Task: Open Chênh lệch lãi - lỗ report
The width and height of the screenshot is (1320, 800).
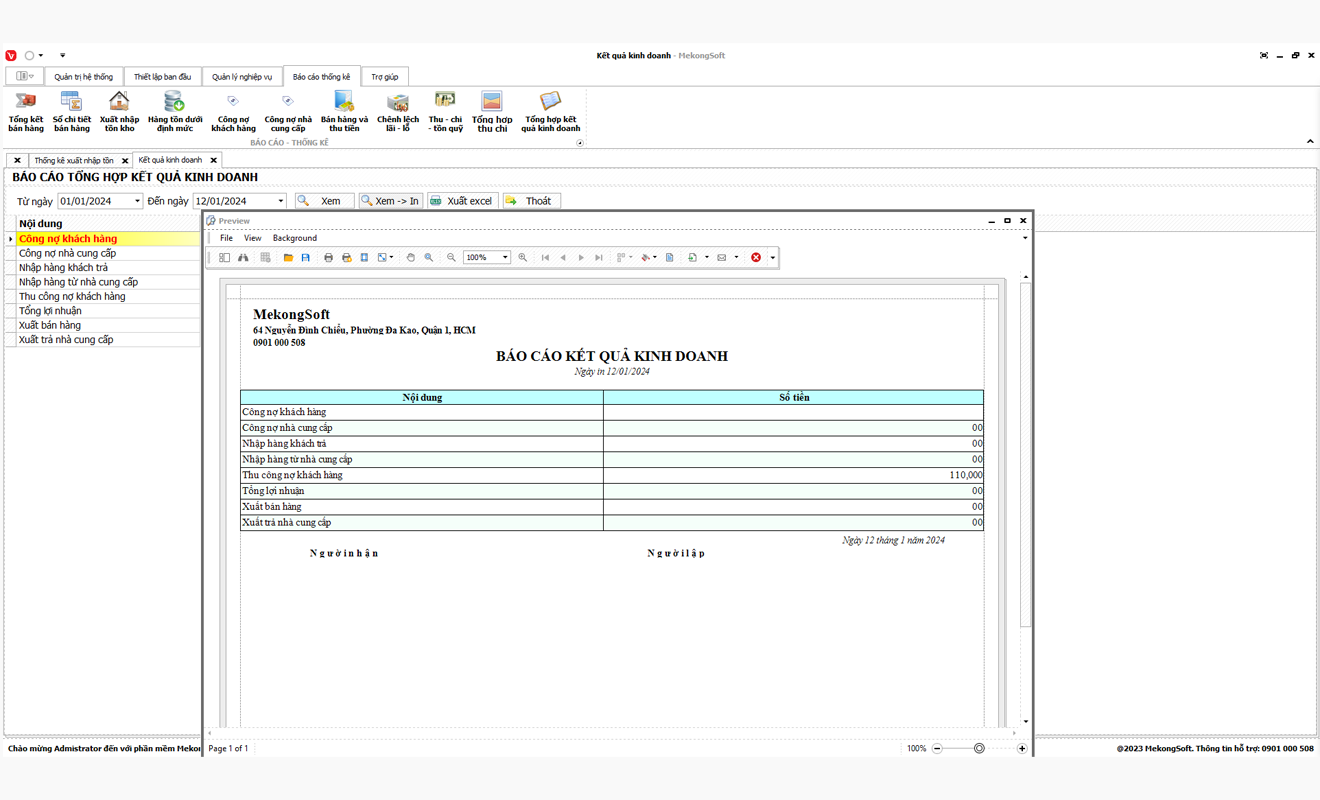Action: point(398,111)
